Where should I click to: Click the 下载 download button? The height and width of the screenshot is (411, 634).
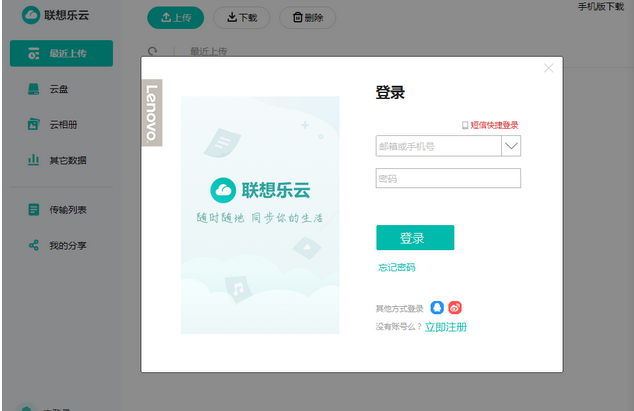242,17
